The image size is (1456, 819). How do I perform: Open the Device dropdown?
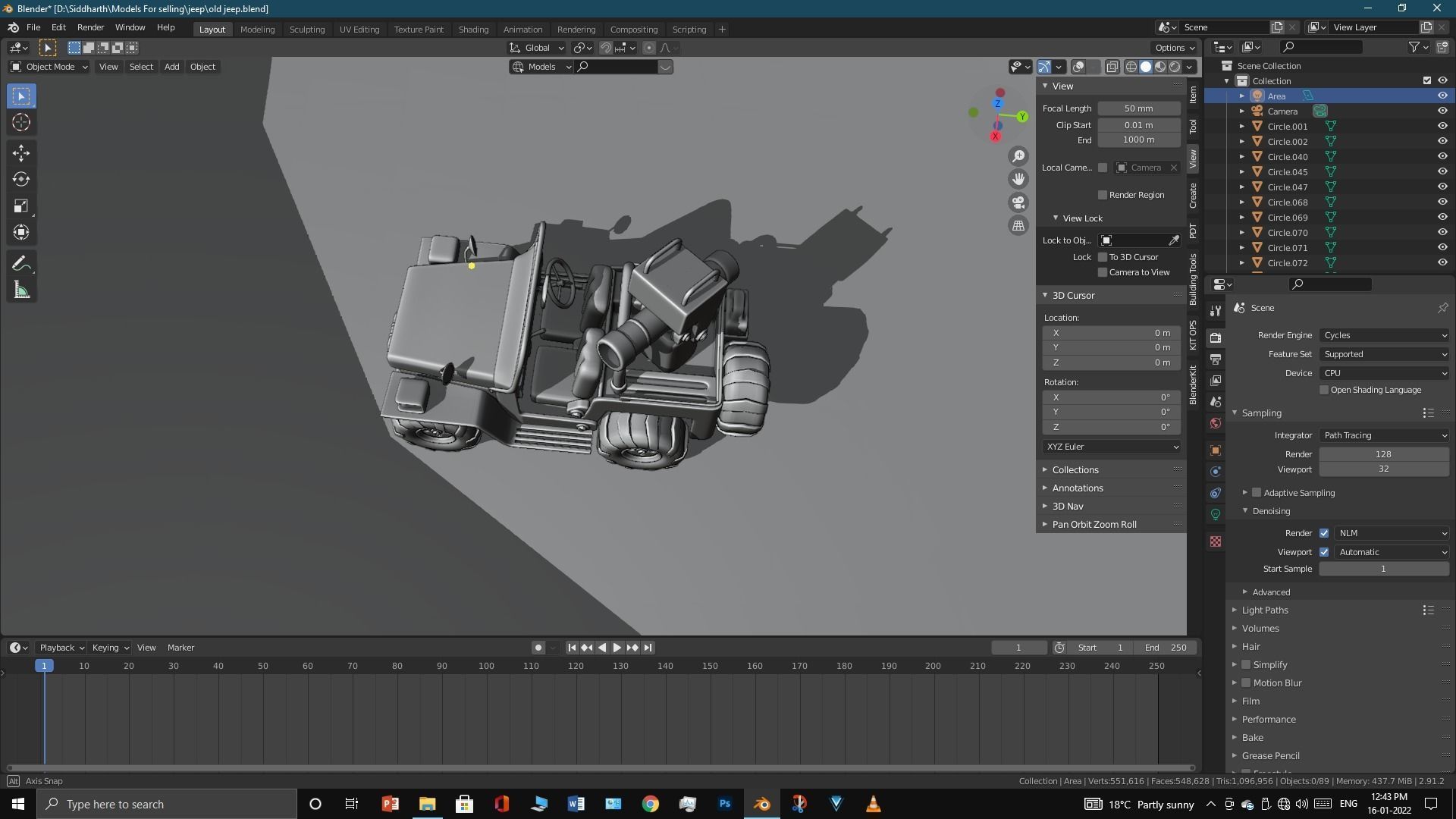click(1384, 373)
